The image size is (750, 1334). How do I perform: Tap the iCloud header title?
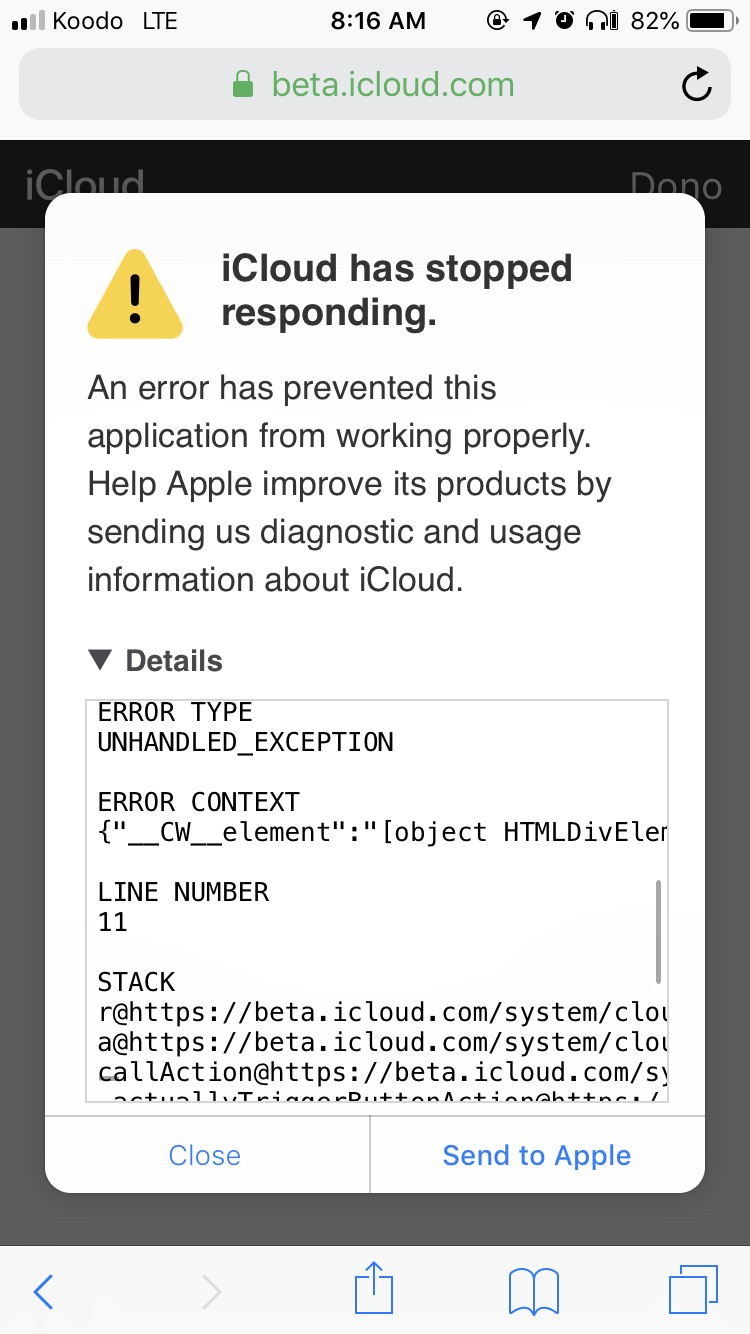(x=85, y=185)
